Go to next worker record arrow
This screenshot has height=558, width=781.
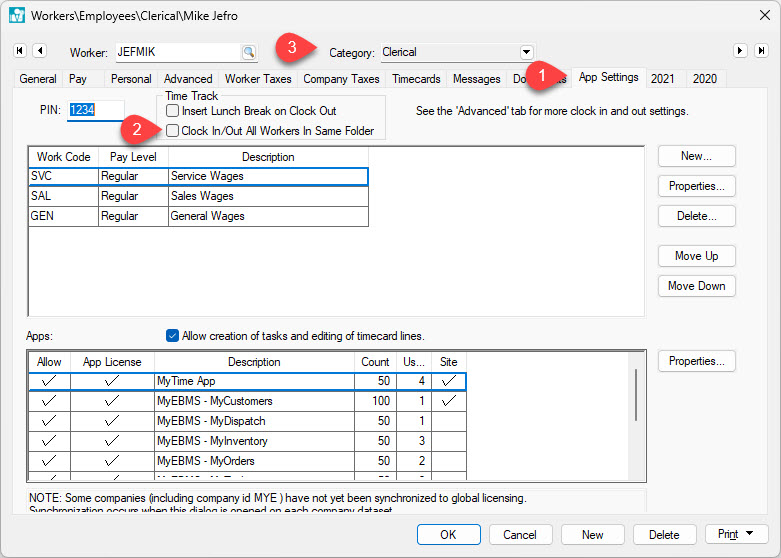741,51
